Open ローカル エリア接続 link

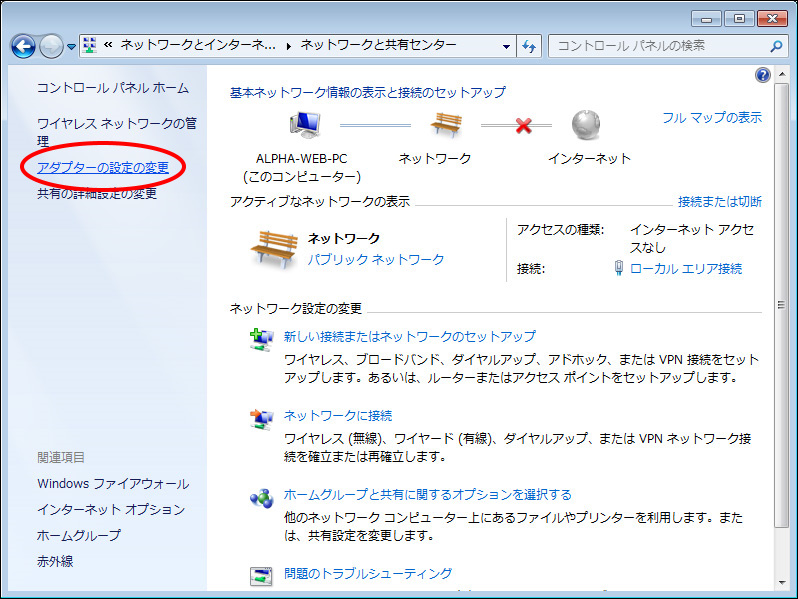[685, 268]
